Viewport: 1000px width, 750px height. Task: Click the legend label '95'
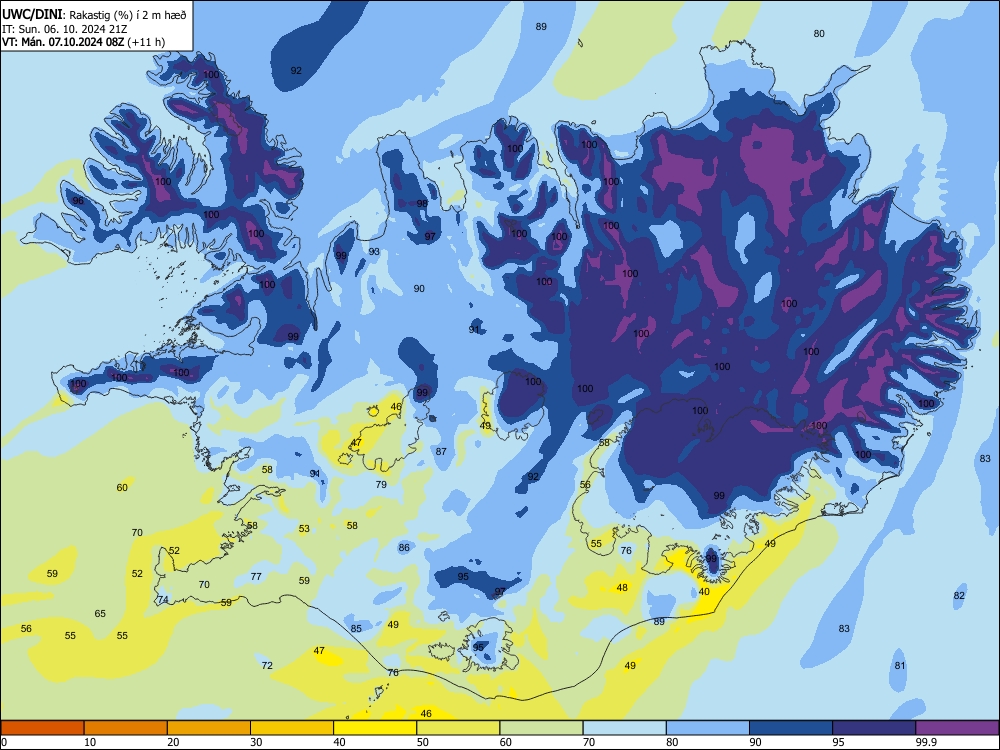(838, 742)
